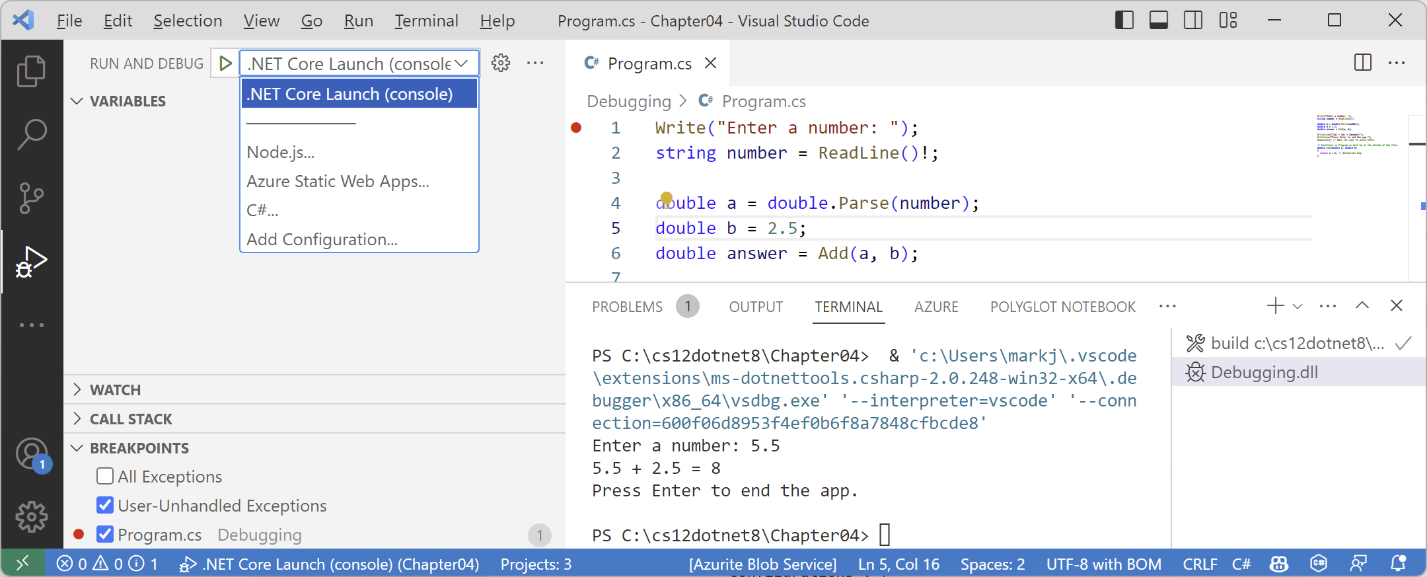Create a new terminal with plus icon
1427x577 pixels.
(x=1275, y=306)
